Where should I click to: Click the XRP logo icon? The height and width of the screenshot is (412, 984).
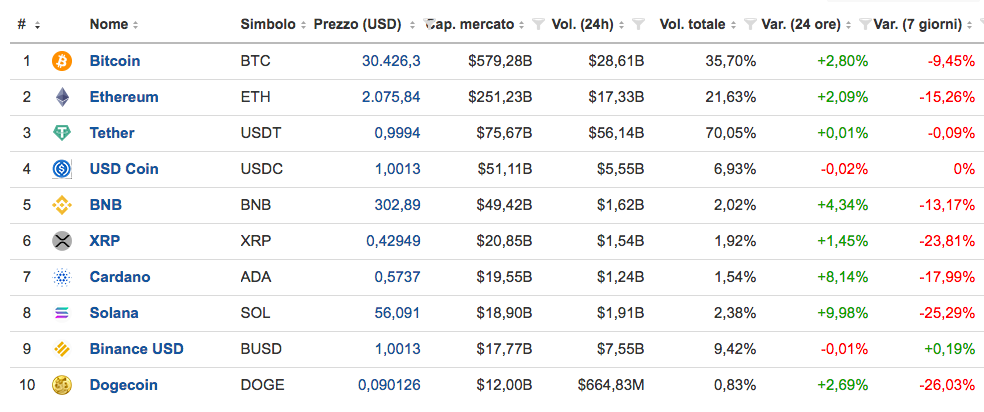[x=62, y=241]
